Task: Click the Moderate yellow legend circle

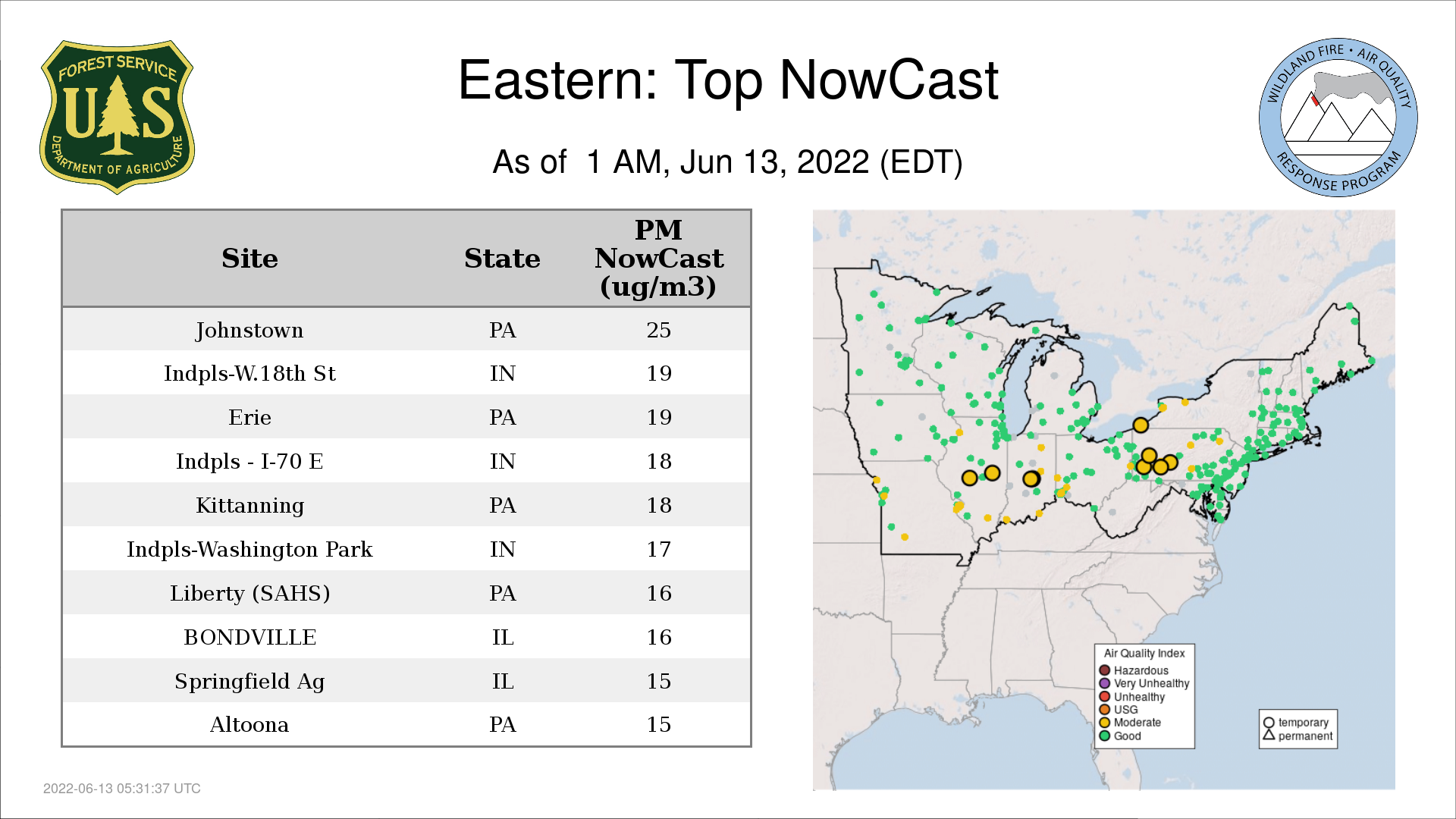Action: pyautogui.click(x=1104, y=723)
